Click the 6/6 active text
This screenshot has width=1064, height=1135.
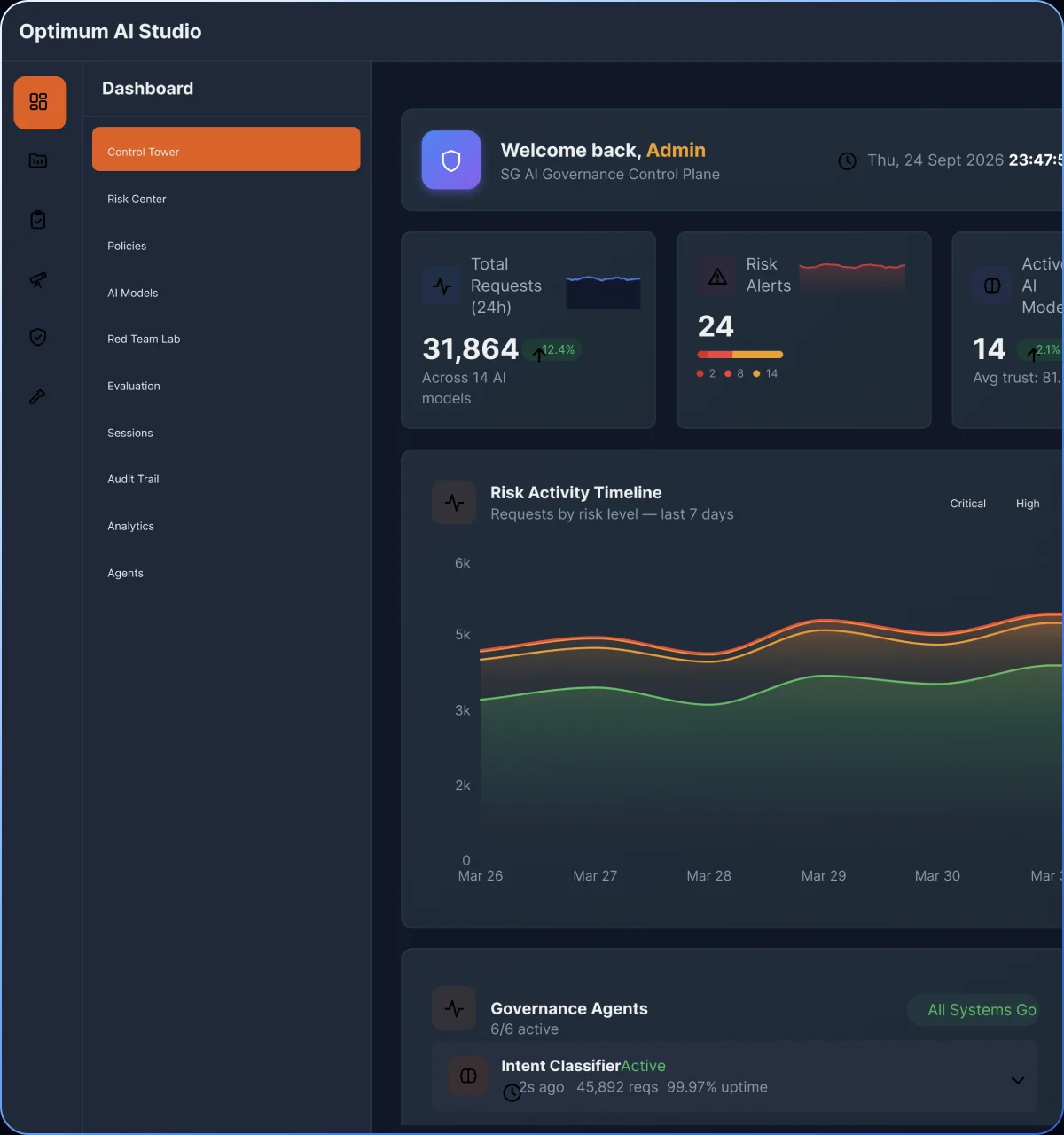click(x=524, y=1029)
